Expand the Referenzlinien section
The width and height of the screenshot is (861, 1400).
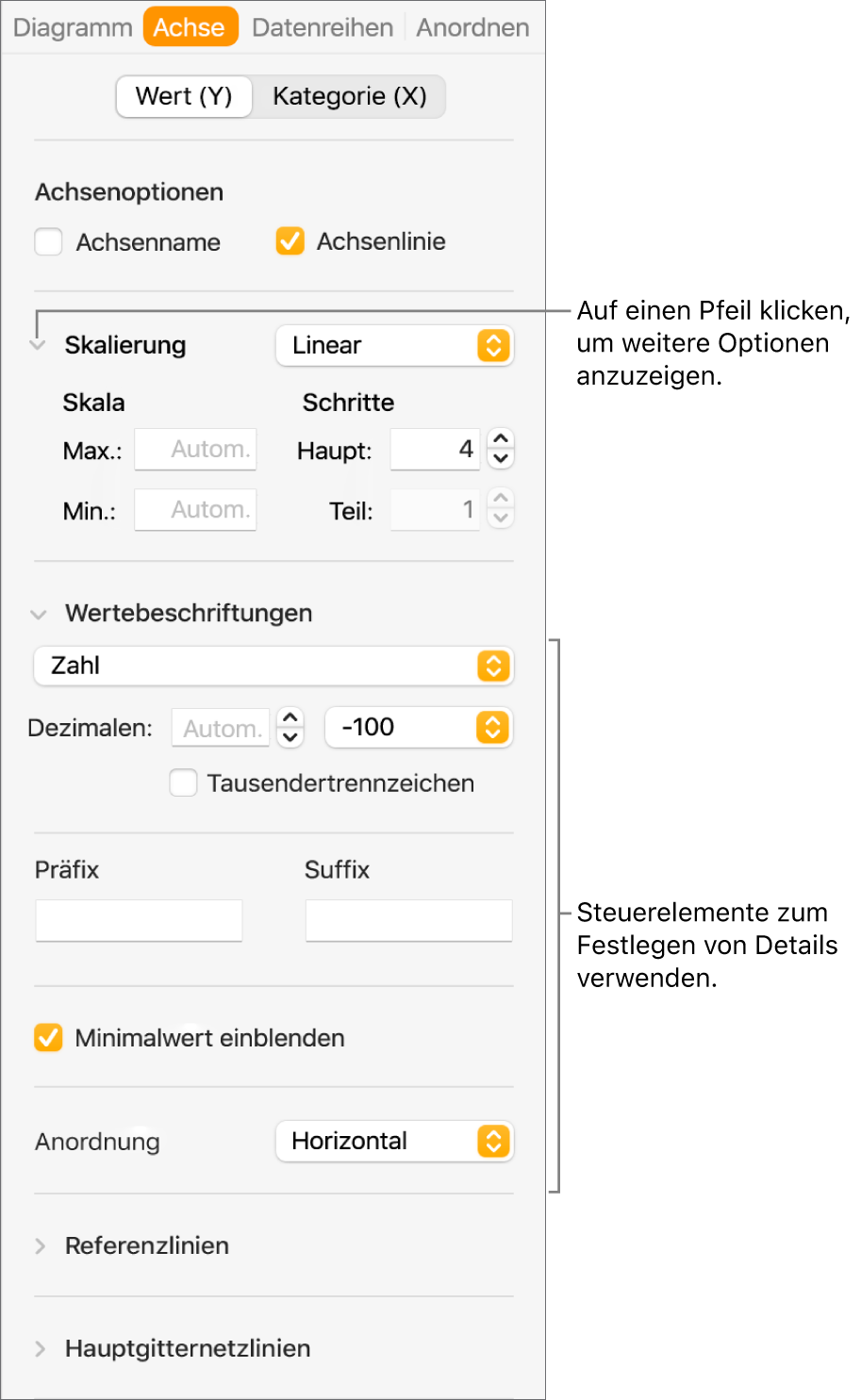[x=40, y=1246]
